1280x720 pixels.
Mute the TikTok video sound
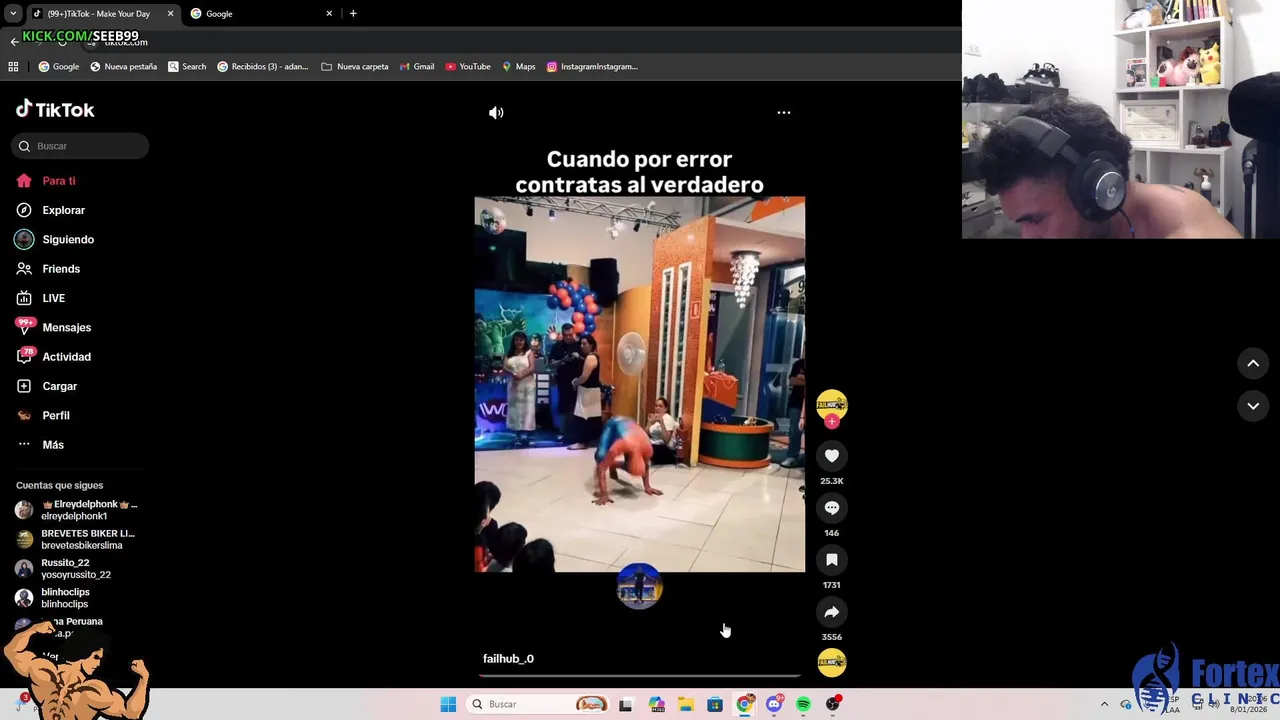(x=496, y=113)
